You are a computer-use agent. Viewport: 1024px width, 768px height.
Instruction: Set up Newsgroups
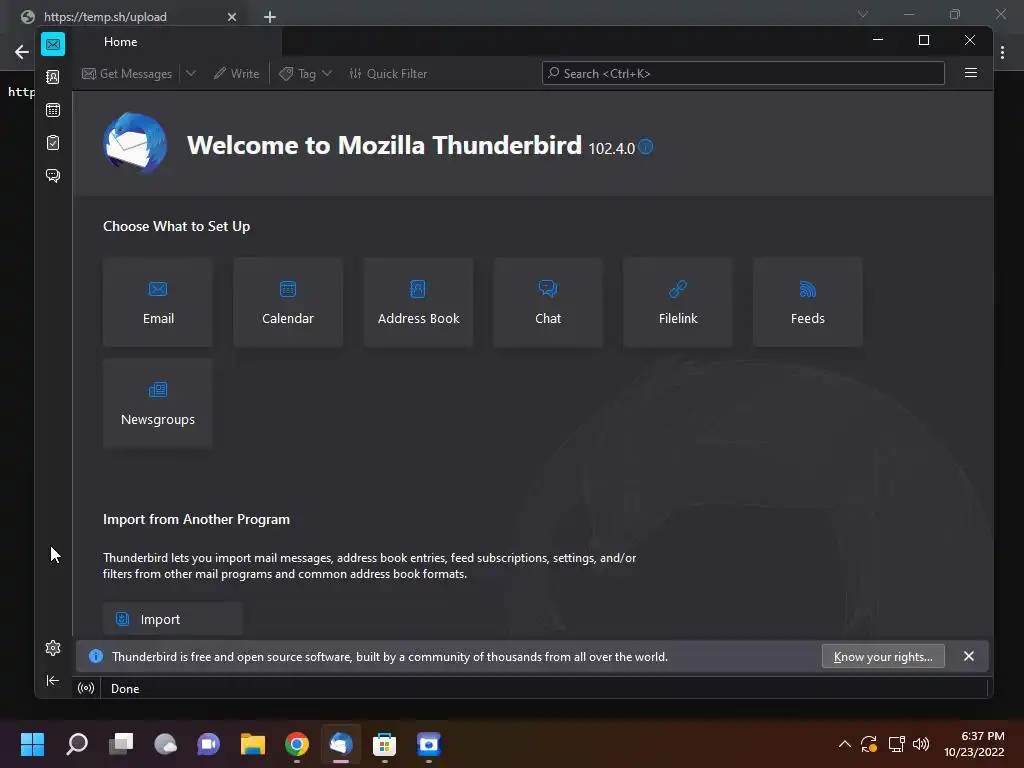click(158, 403)
